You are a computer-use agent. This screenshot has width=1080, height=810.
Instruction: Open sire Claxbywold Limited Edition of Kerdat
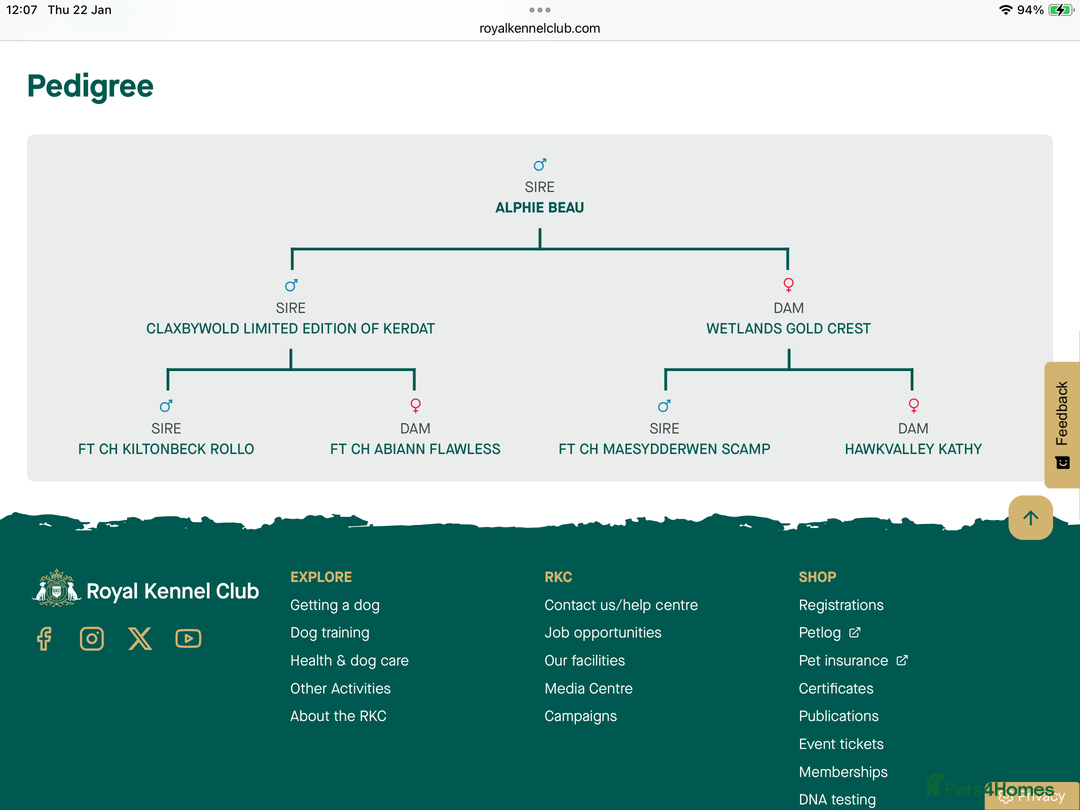(x=291, y=328)
